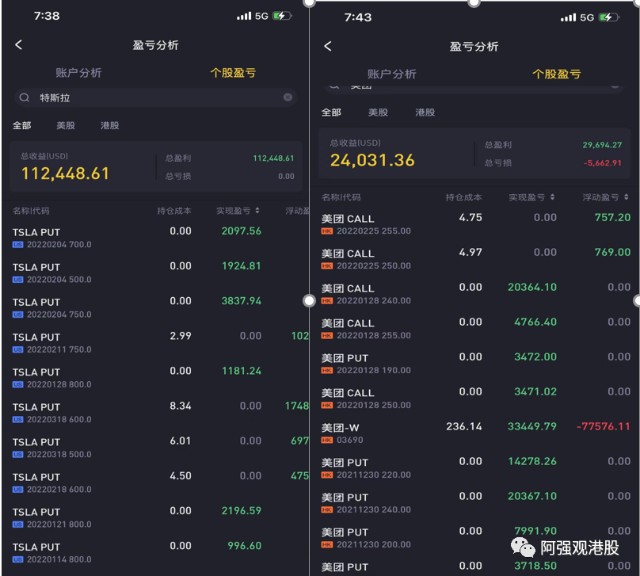The height and width of the screenshot is (576, 640).
Task: Open TSLA PUT 20220318 600.0 row
Action: (155, 413)
